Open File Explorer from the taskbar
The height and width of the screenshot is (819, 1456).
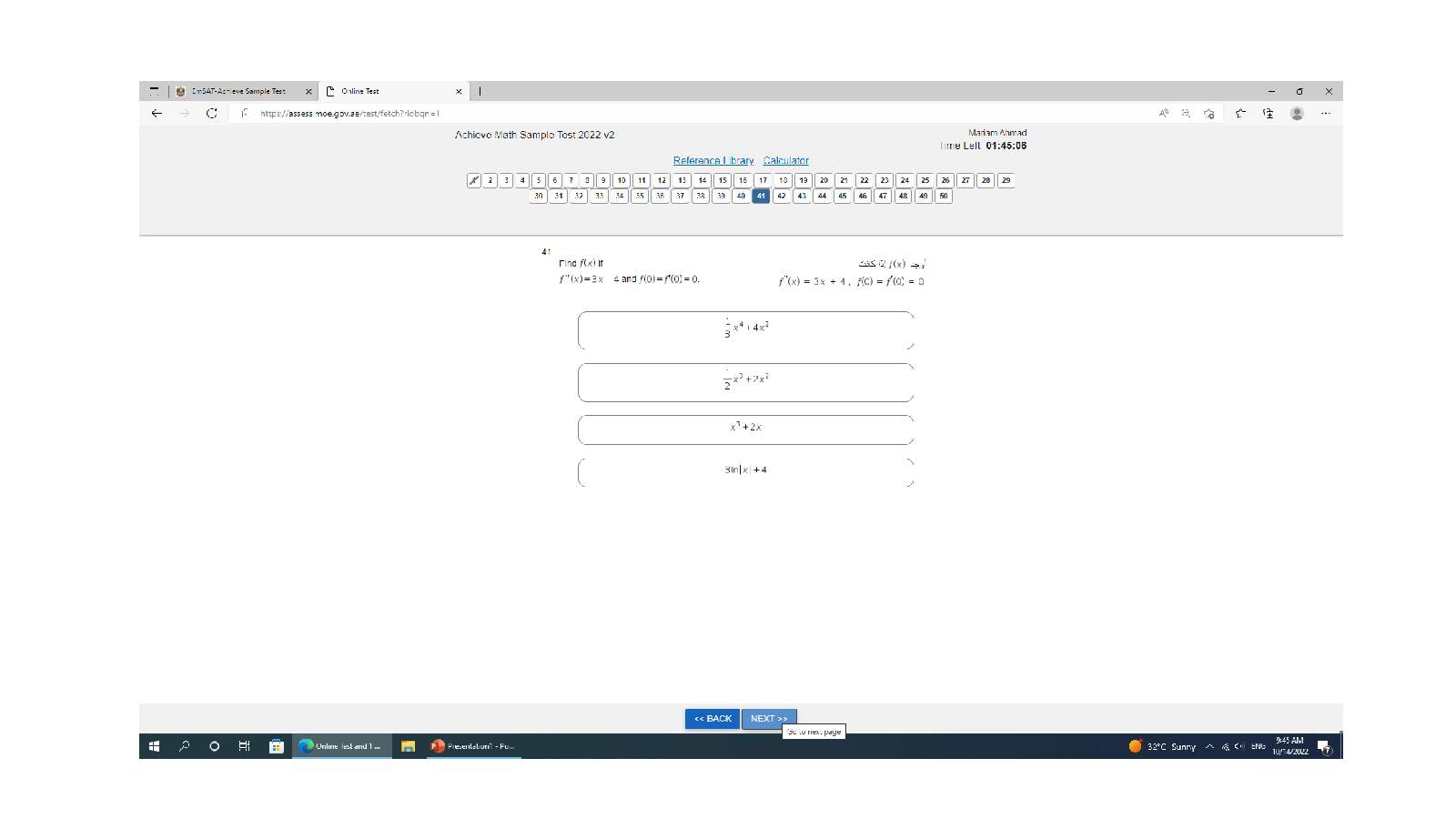pyautogui.click(x=408, y=746)
